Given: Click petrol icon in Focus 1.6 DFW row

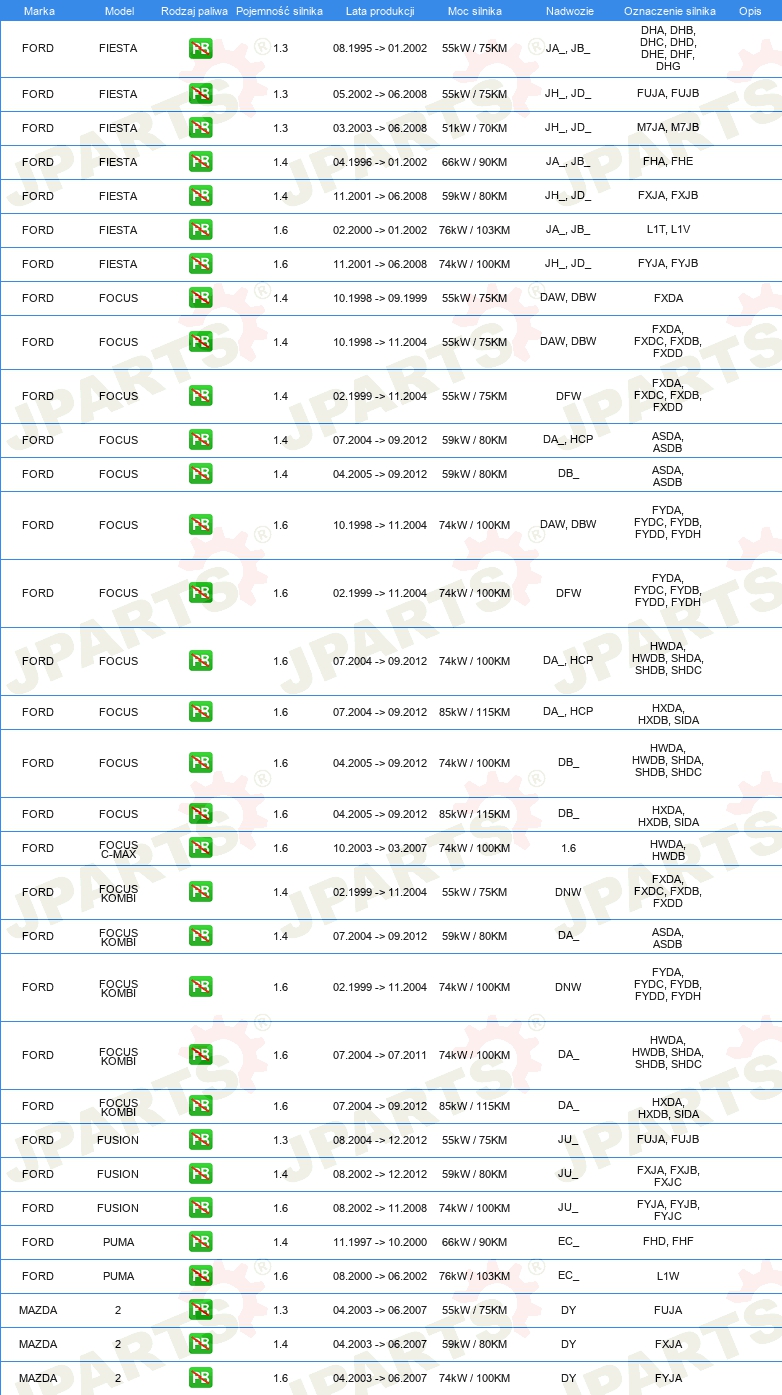Looking at the screenshot, I should (201, 593).
